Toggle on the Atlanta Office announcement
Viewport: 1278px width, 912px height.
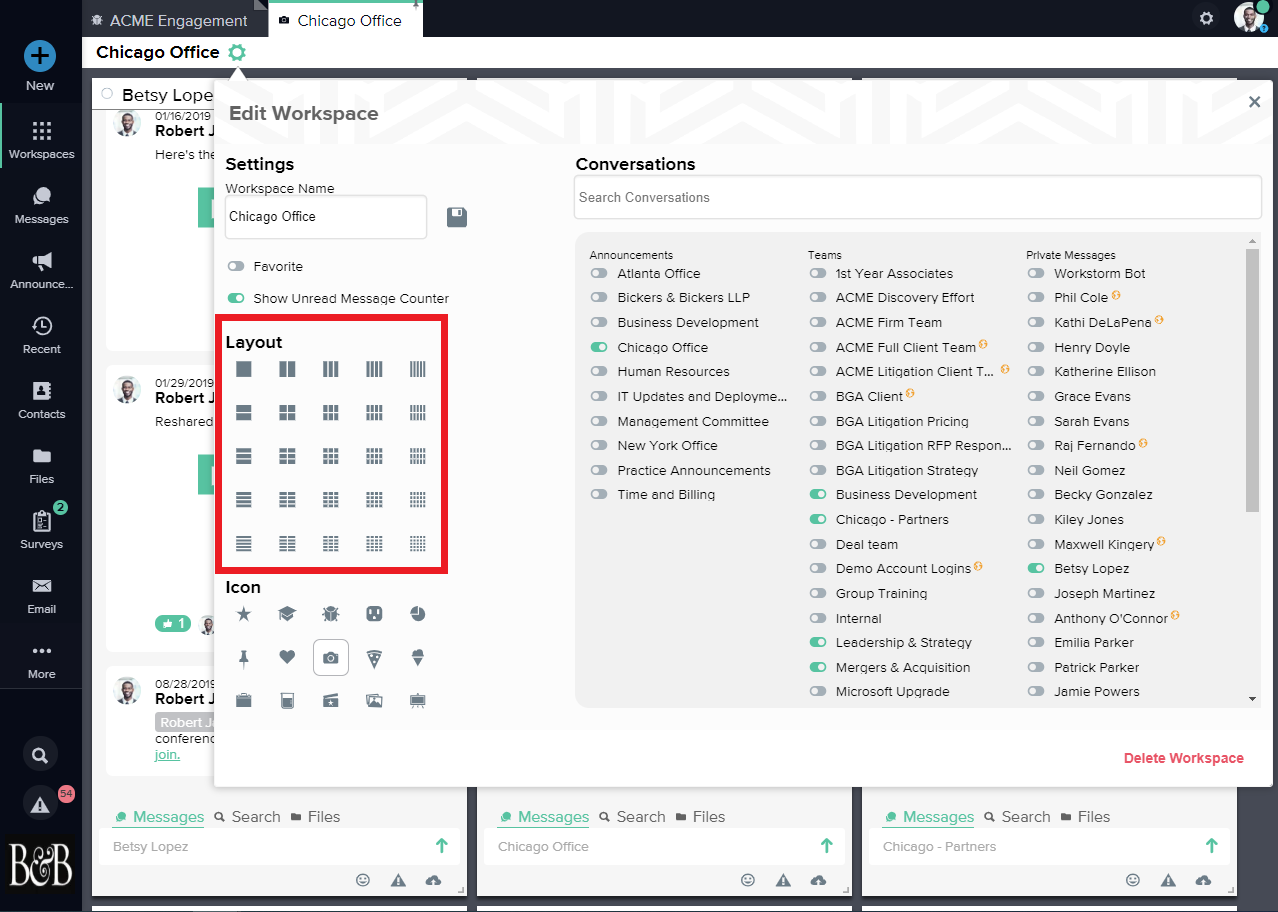[x=599, y=273]
